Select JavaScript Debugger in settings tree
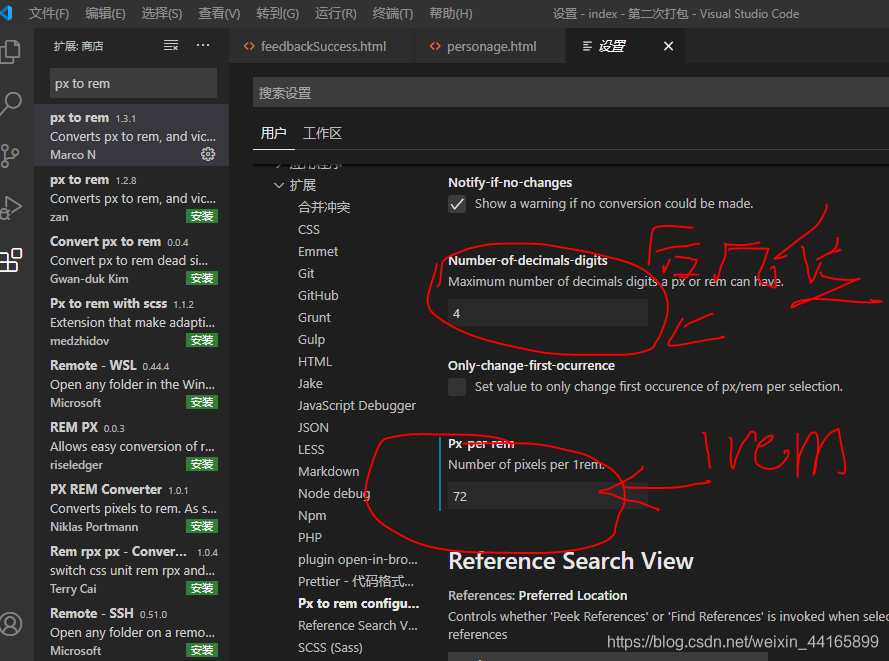889x661 pixels. click(357, 406)
